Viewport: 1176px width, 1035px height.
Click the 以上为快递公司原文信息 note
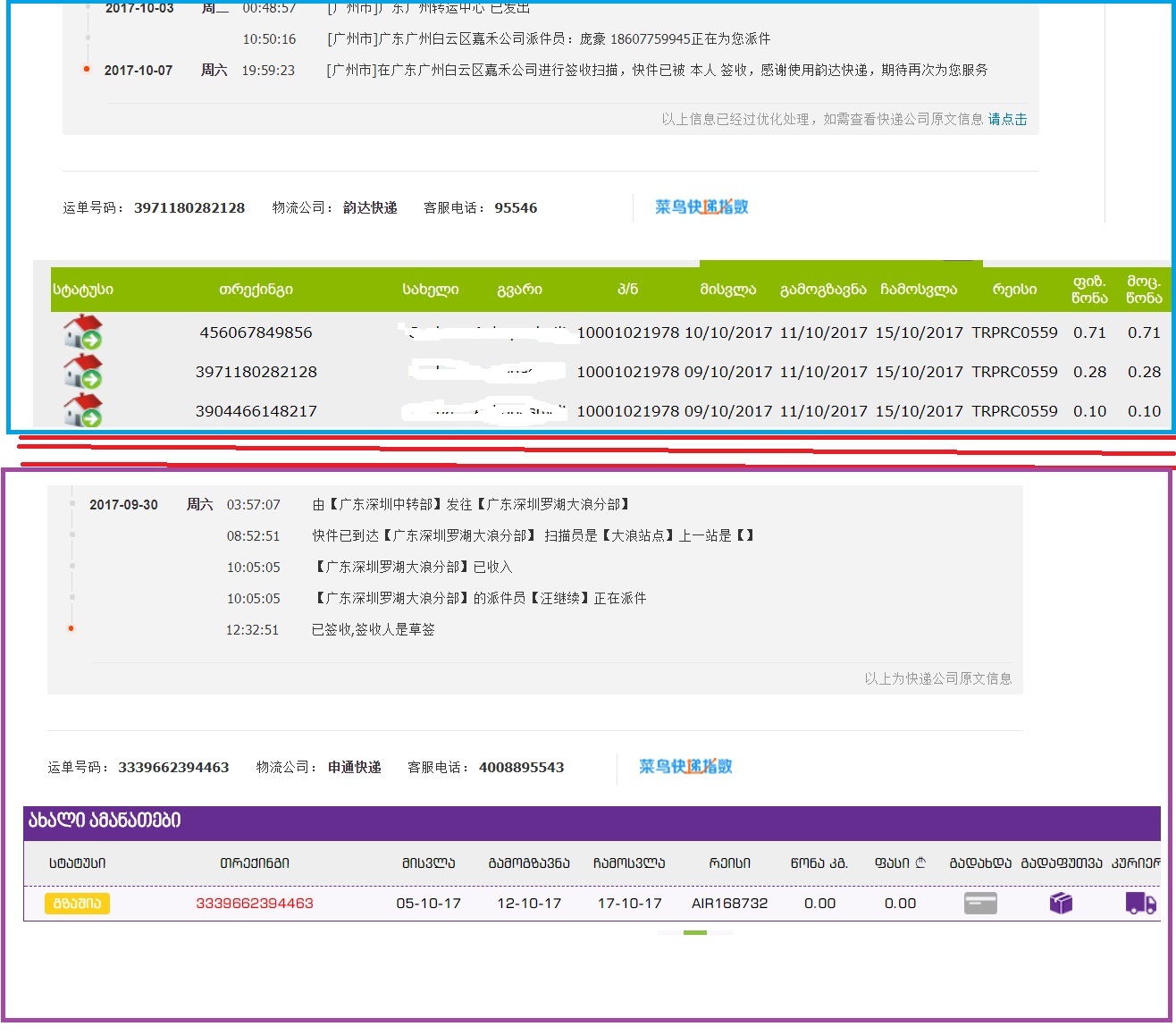[938, 678]
